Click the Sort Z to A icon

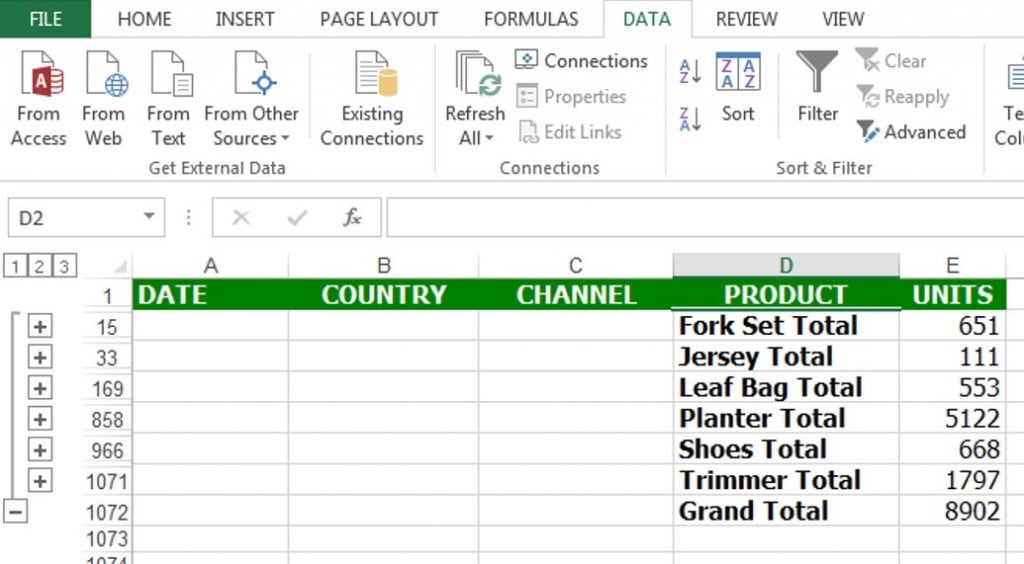[x=690, y=119]
